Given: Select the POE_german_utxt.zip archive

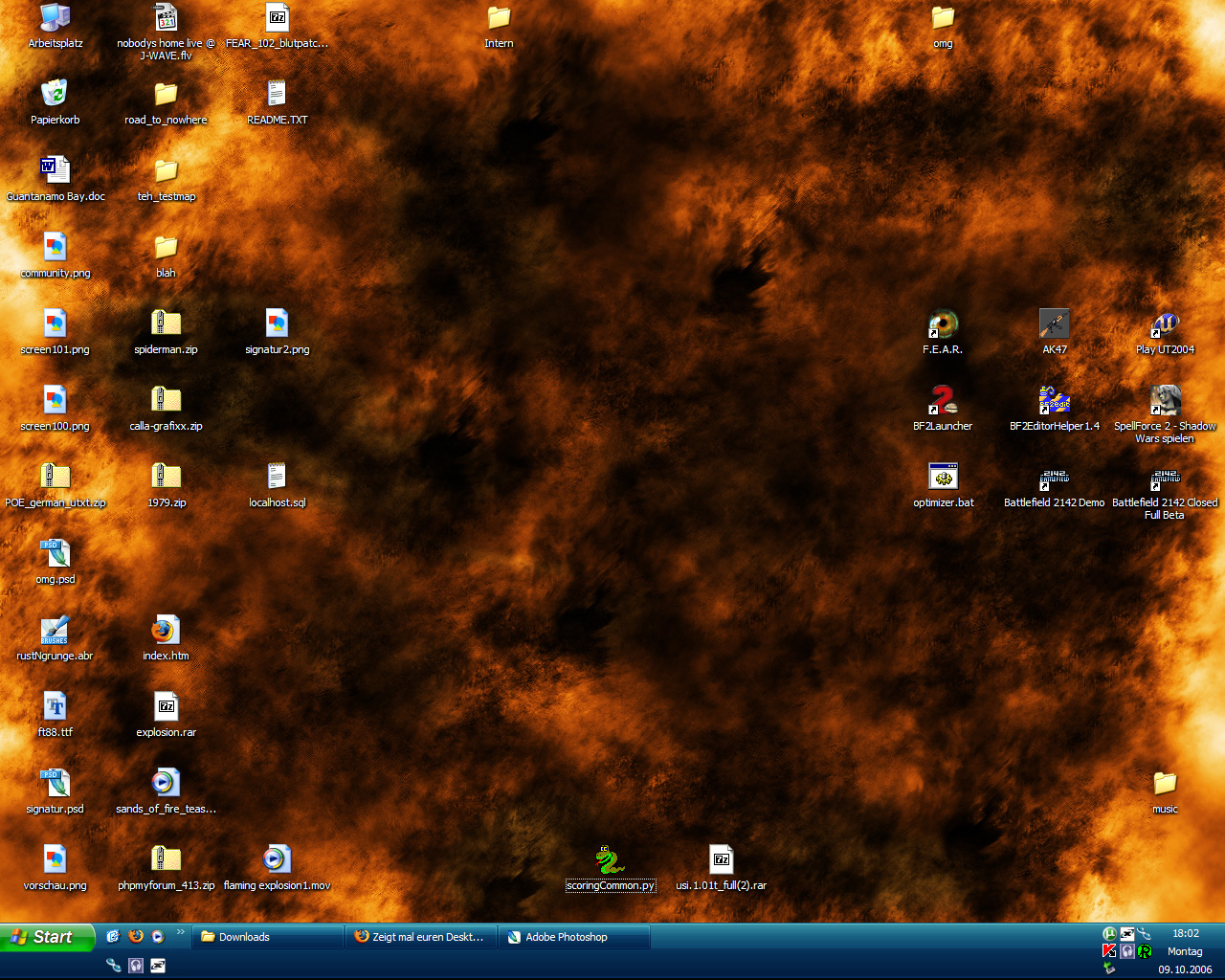Looking at the screenshot, I should [56, 485].
